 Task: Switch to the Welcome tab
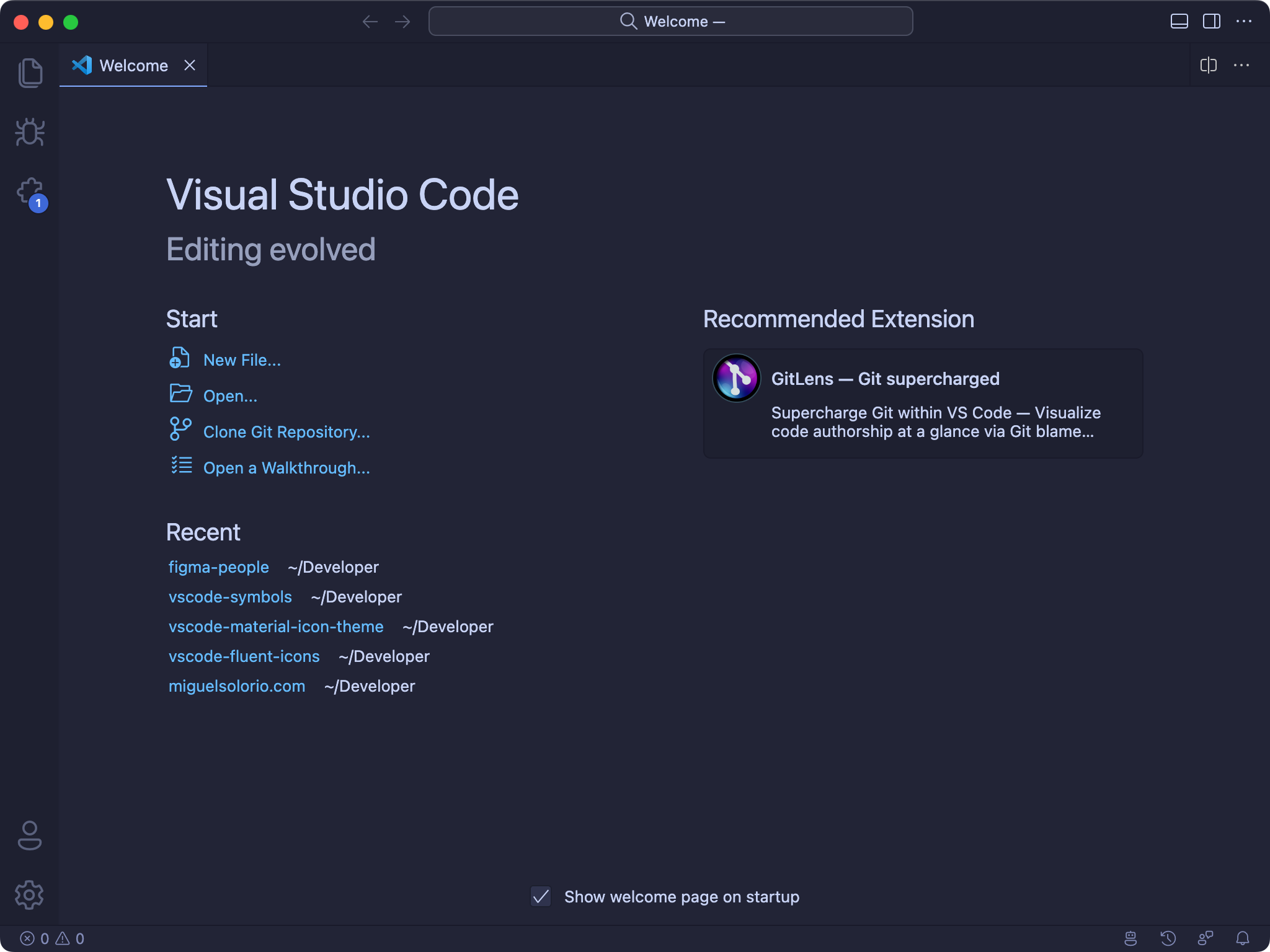(x=133, y=65)
